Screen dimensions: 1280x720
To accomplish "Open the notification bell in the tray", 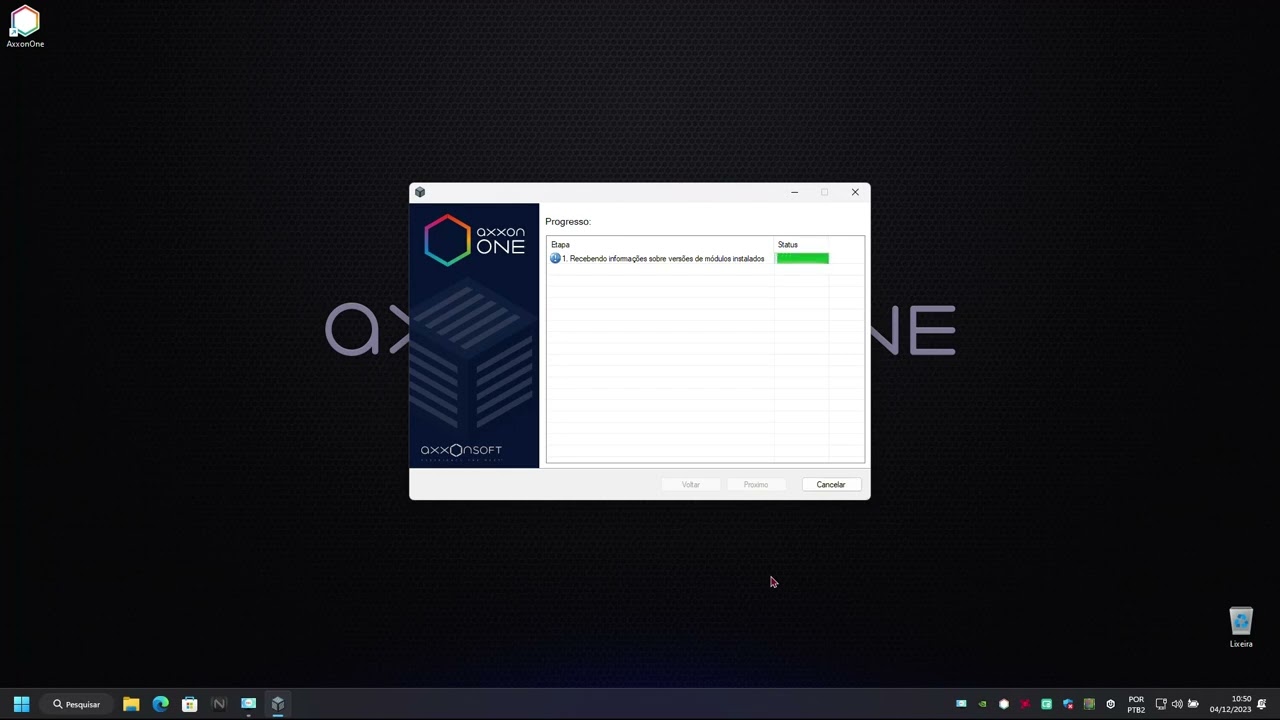I will [x=1262, y=704].
